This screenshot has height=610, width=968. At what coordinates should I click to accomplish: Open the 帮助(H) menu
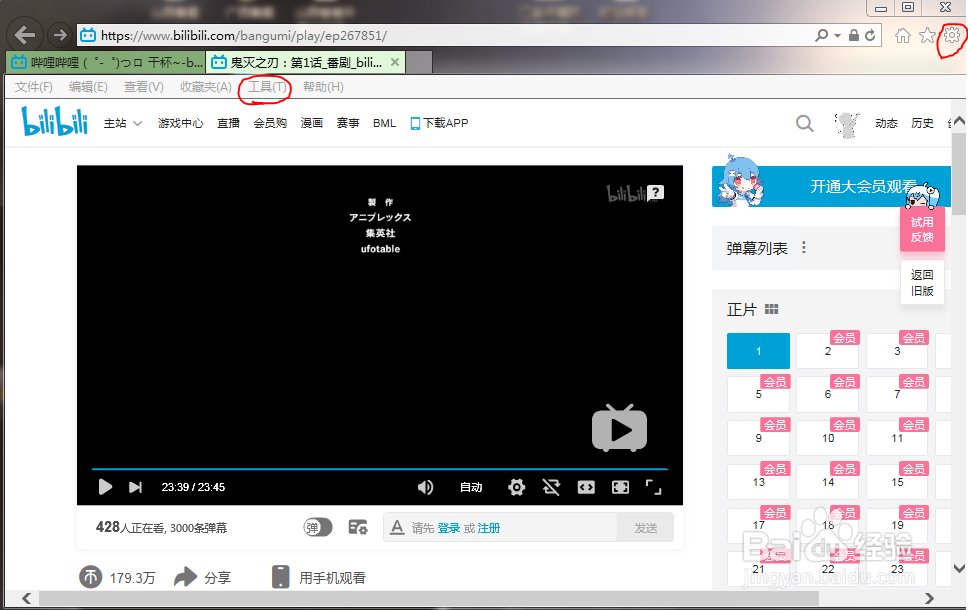tap(323, 87)
